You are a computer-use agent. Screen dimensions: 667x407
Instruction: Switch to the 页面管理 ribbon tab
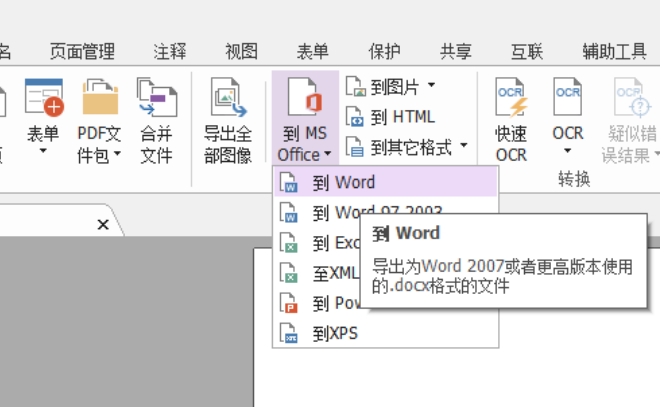pyautogui.click(x=82, y=51)
